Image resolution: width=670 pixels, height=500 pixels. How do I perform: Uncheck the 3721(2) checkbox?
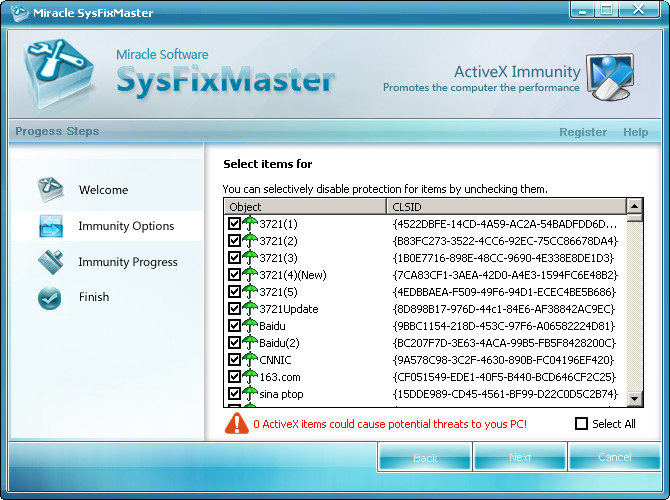point(234,241)
